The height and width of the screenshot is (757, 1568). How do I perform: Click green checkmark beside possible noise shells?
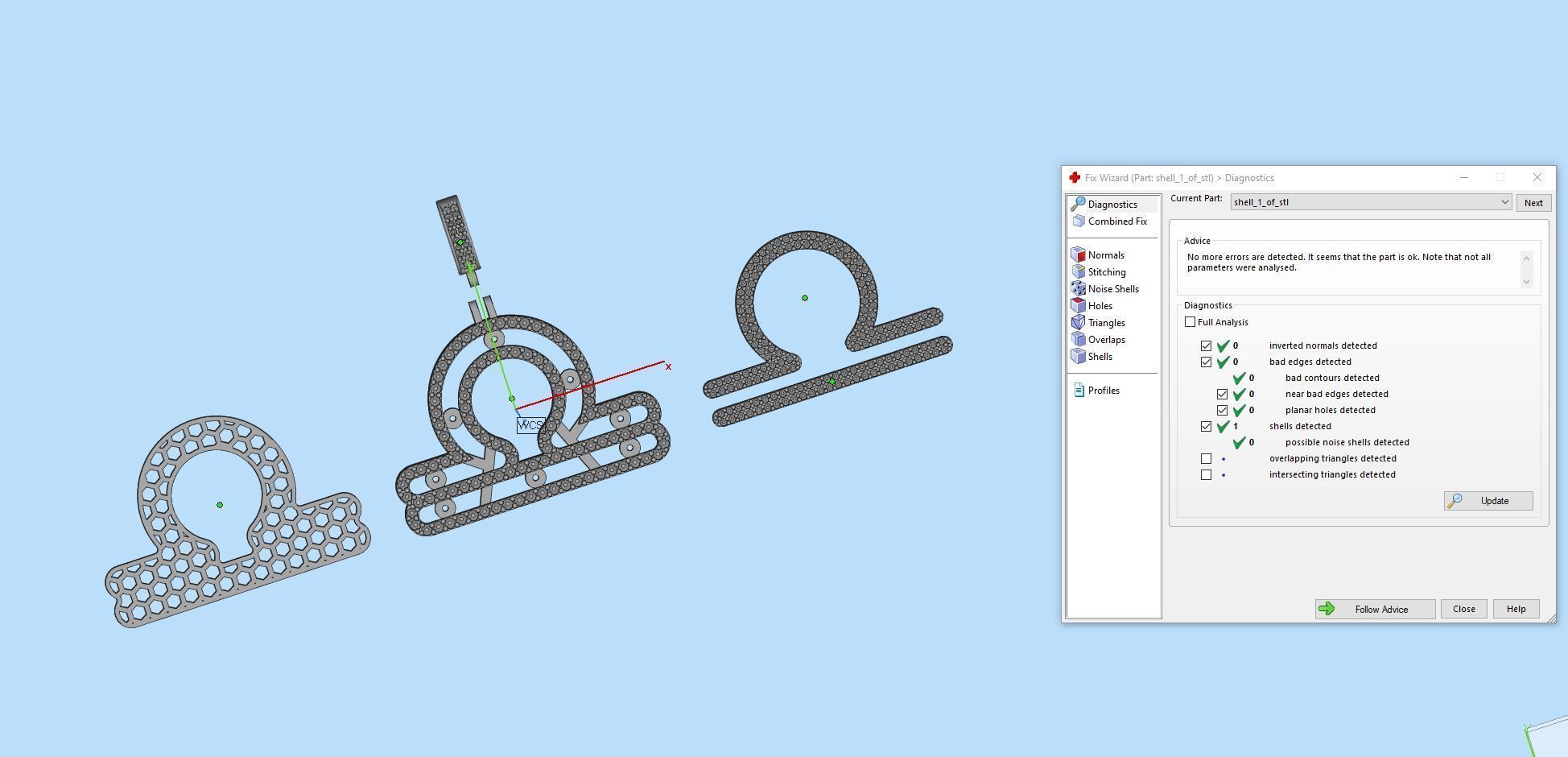click(x=1239, y=442)
